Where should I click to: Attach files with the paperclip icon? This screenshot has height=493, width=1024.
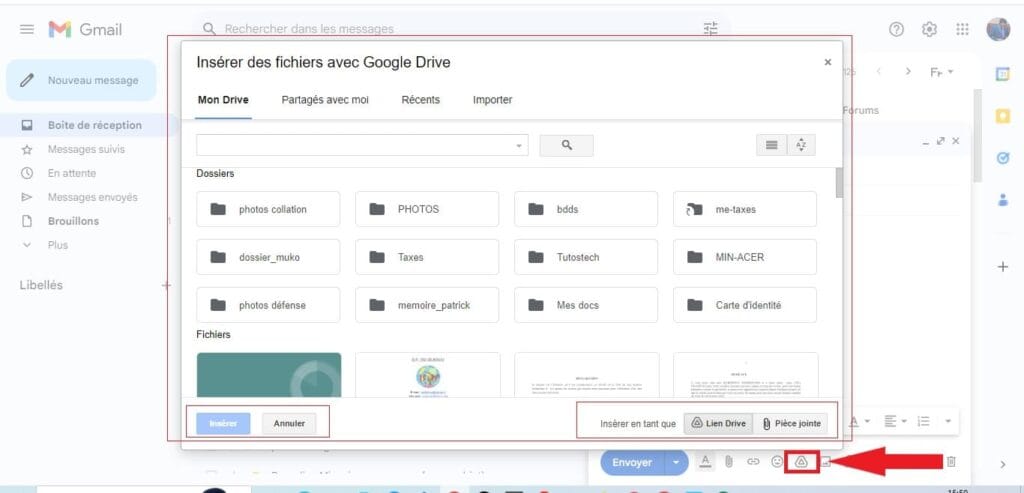pyautogui.click(x=729, y=462)
